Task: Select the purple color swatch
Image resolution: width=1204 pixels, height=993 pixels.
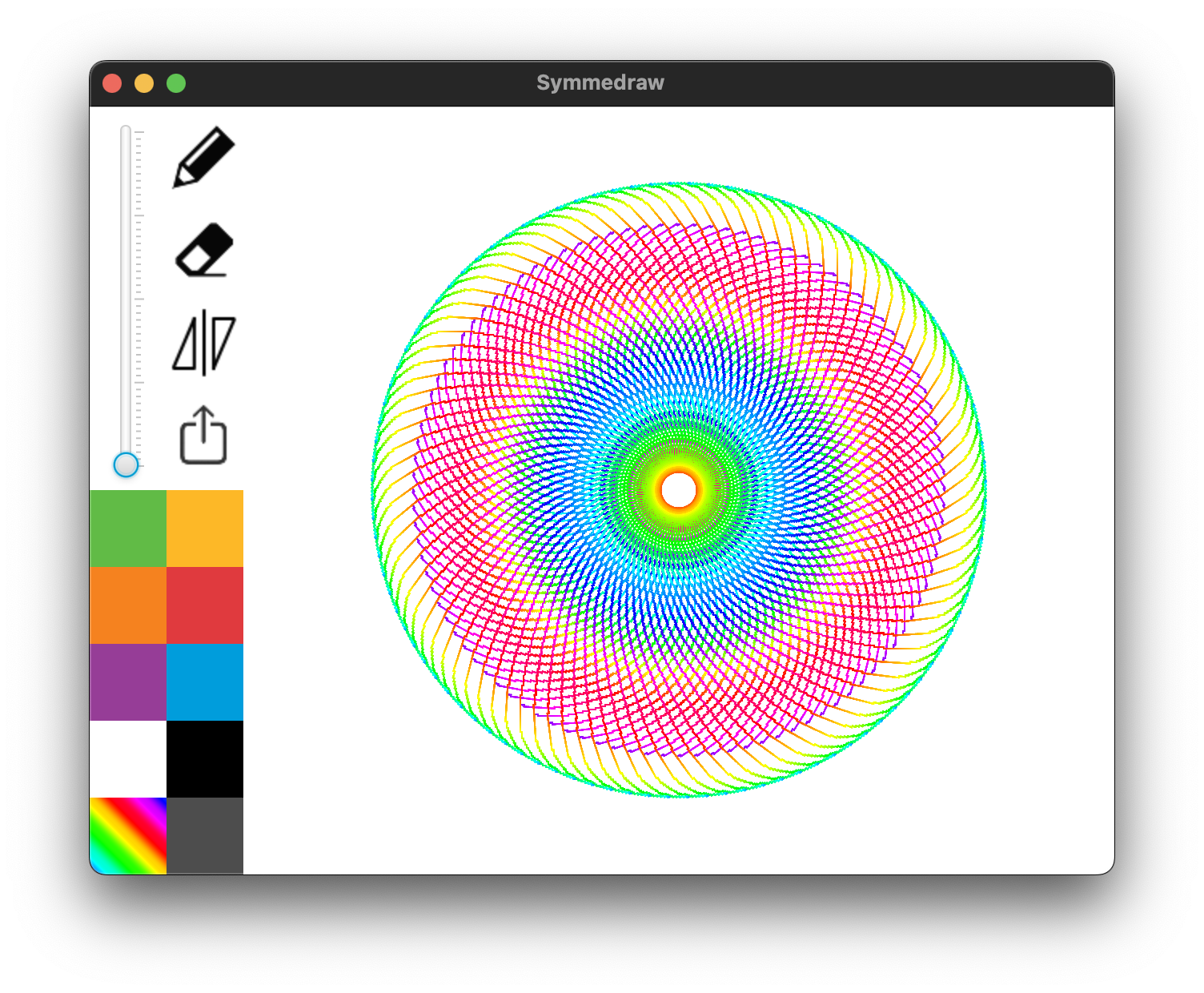Action: [128, 682]
